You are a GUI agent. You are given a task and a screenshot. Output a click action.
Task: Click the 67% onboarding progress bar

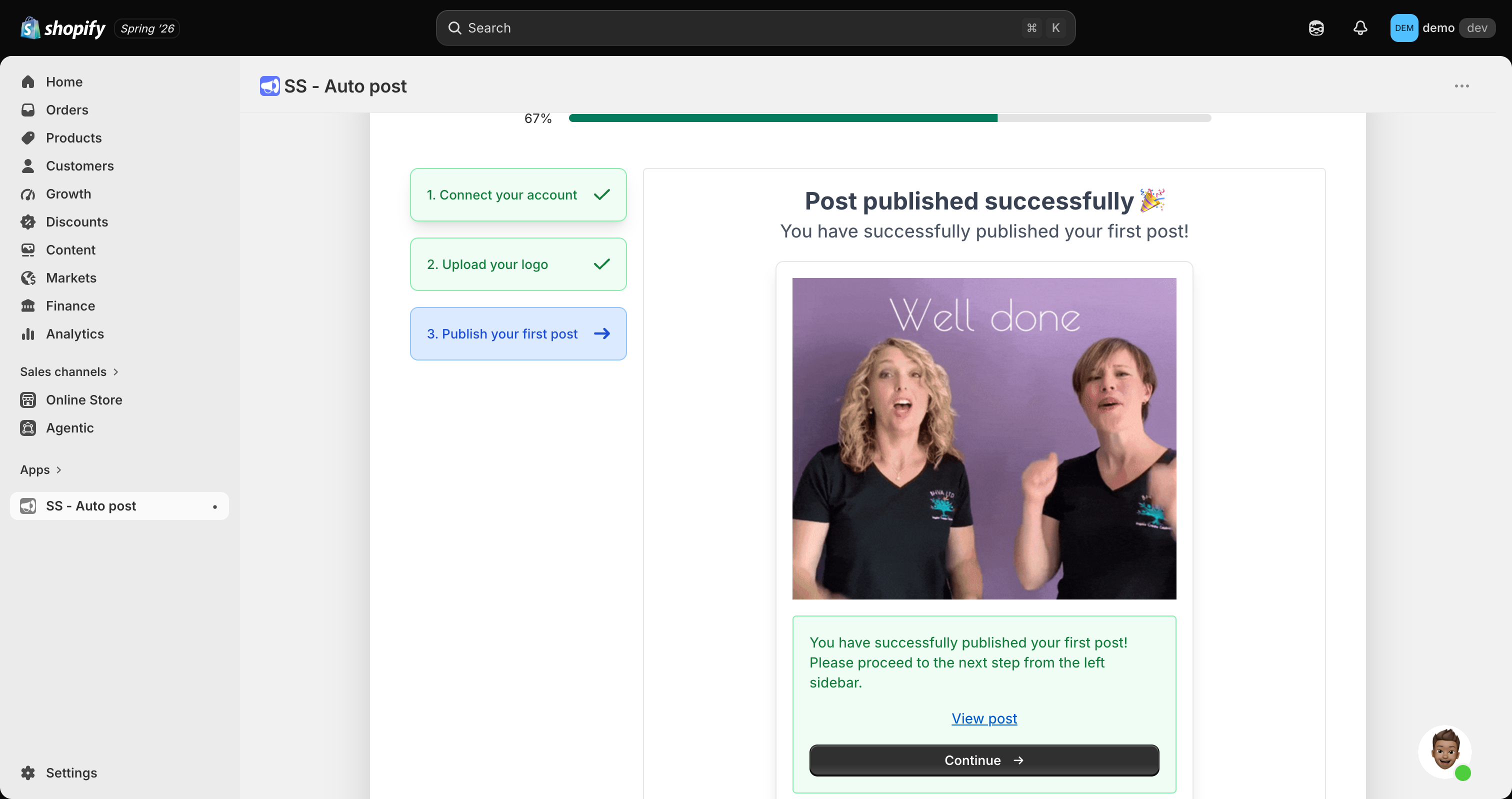[890, 118]
